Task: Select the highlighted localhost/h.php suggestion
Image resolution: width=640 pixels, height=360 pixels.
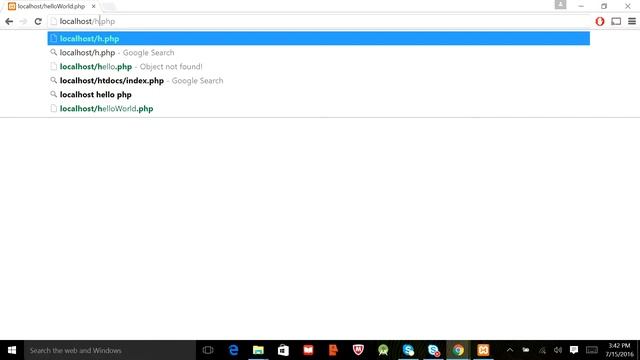Action: (319, 38)
